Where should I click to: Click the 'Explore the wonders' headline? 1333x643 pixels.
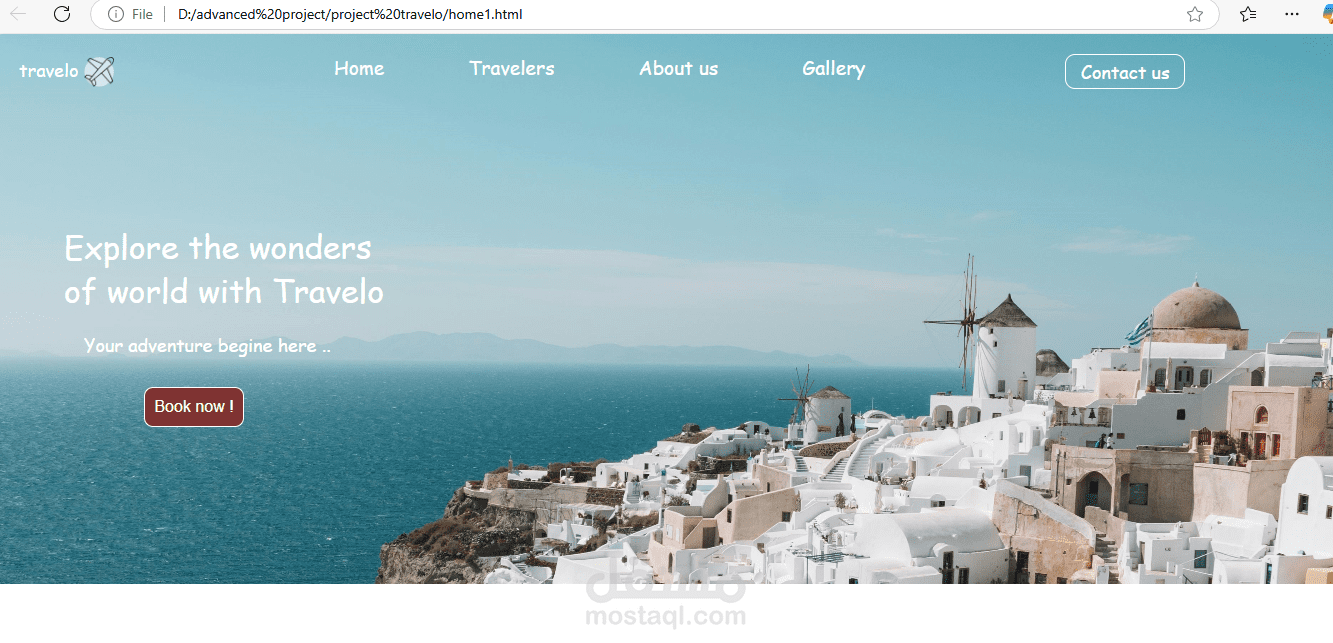218,248
